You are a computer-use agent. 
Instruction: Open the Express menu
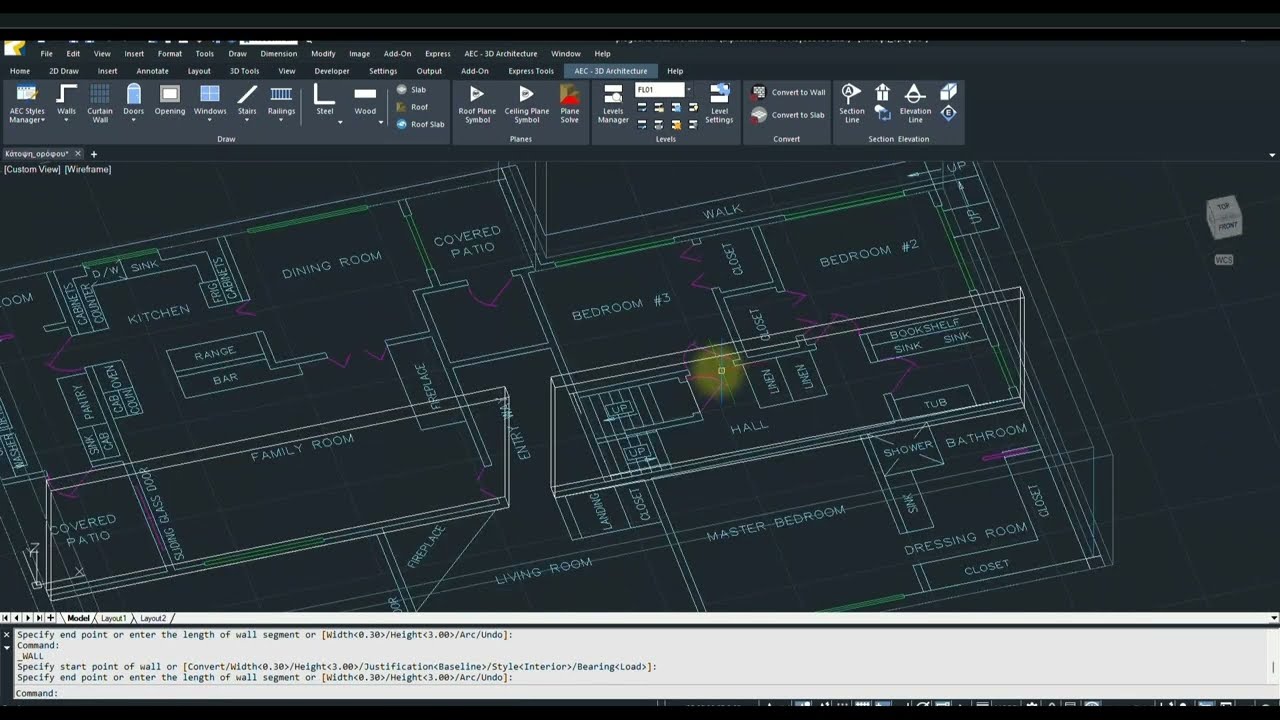pyautogui.click(x=438, y=54)
